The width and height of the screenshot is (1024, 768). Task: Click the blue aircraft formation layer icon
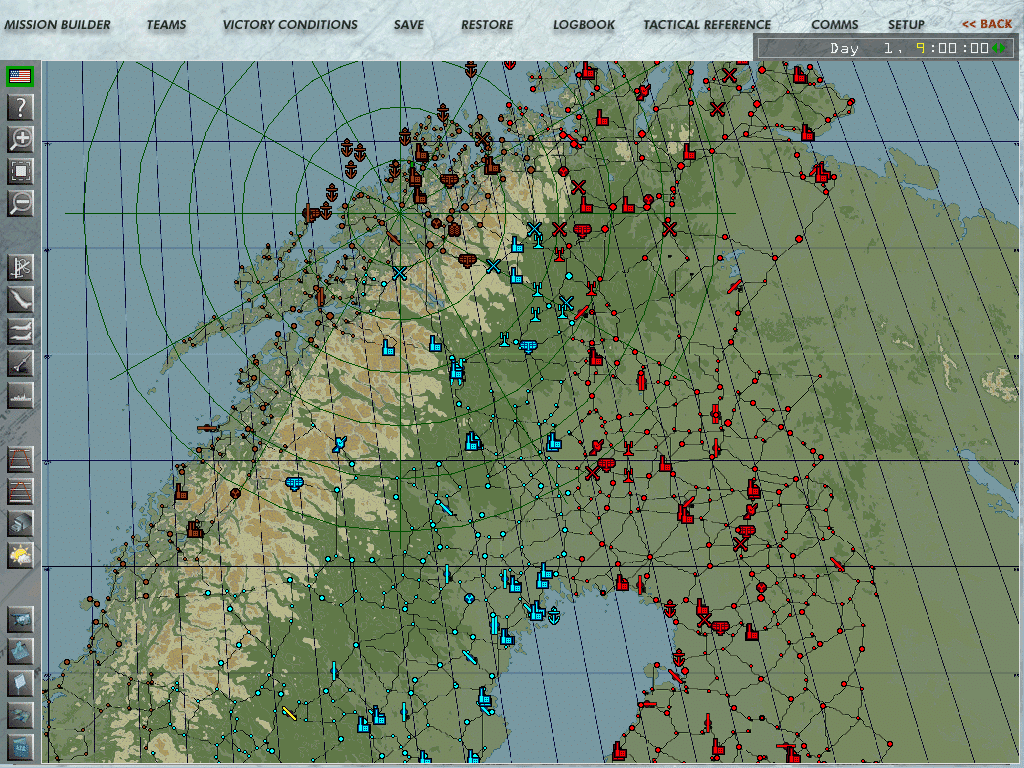click(x=20, y=715)
